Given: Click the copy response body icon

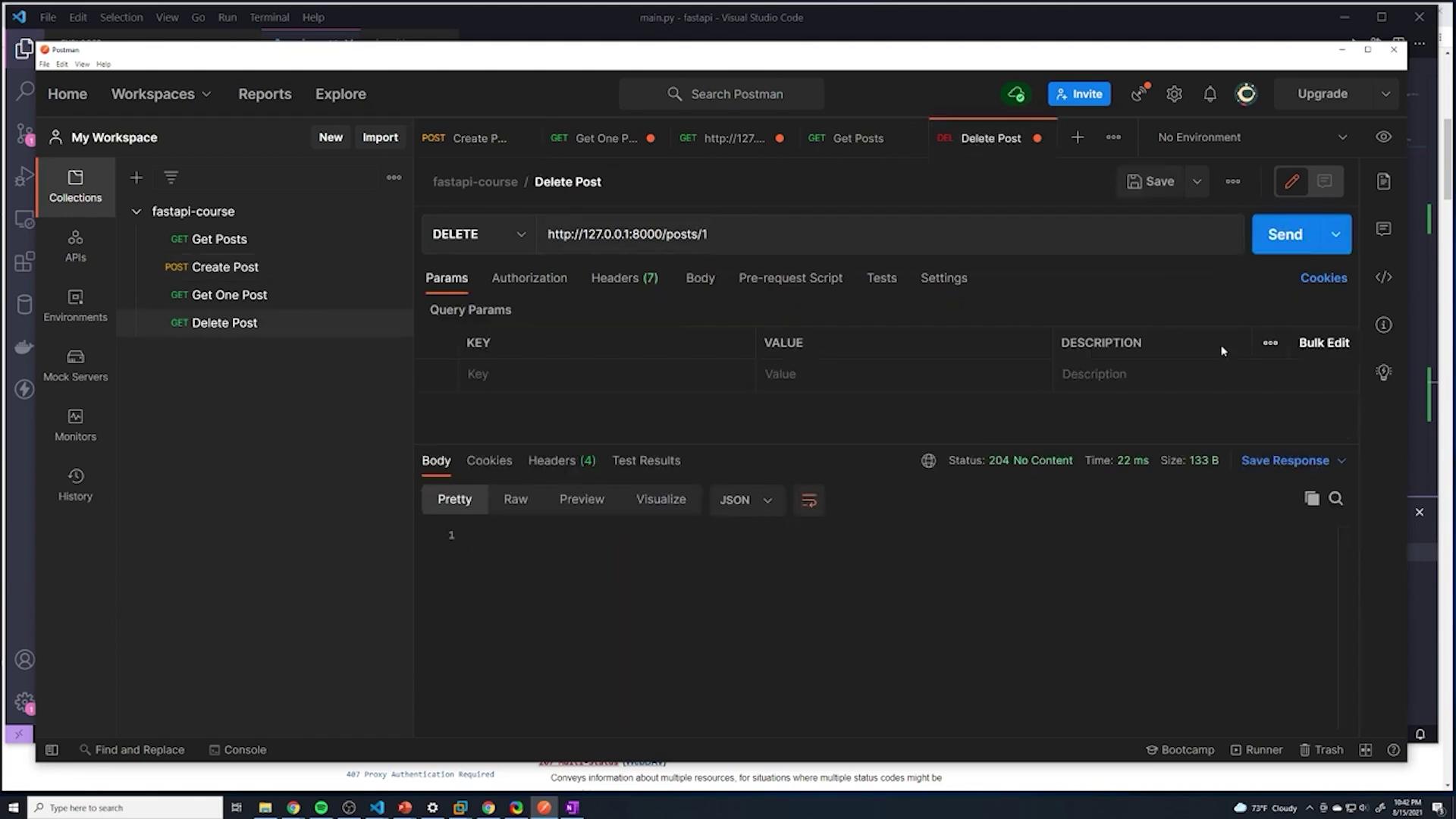Looking at the screenshot, I should (x=1311, y=498).
